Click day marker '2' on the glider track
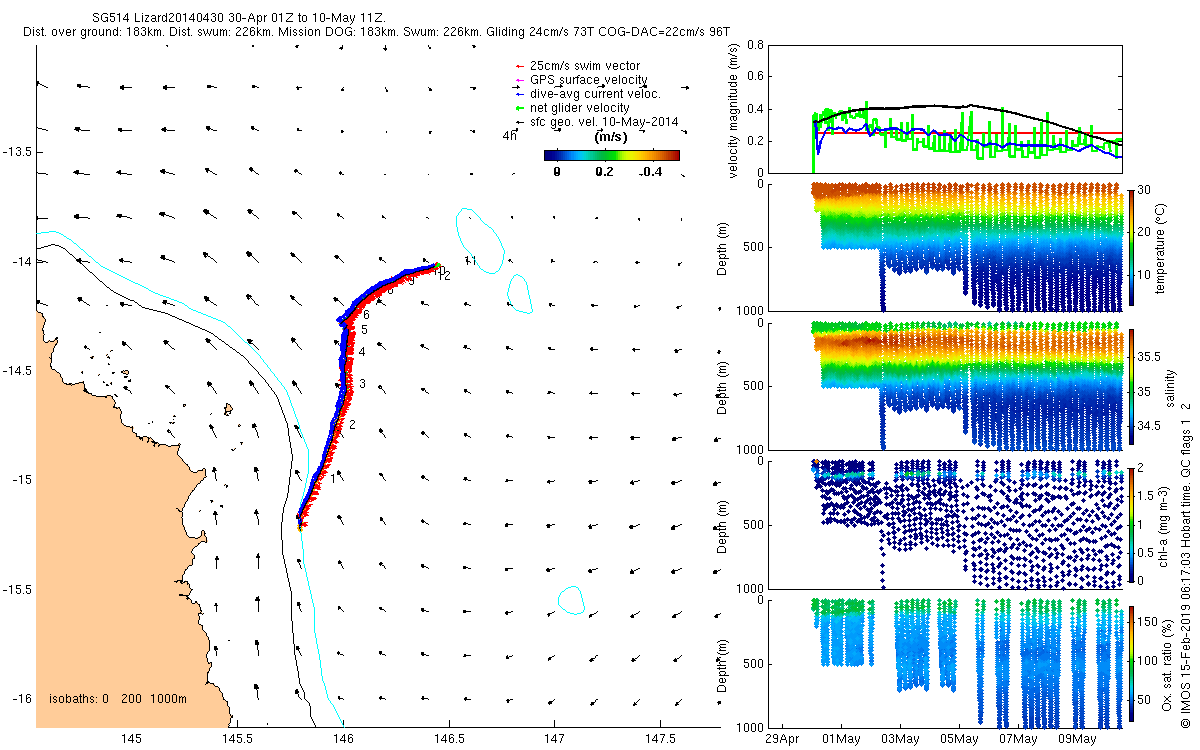 (x=352, y=425)
